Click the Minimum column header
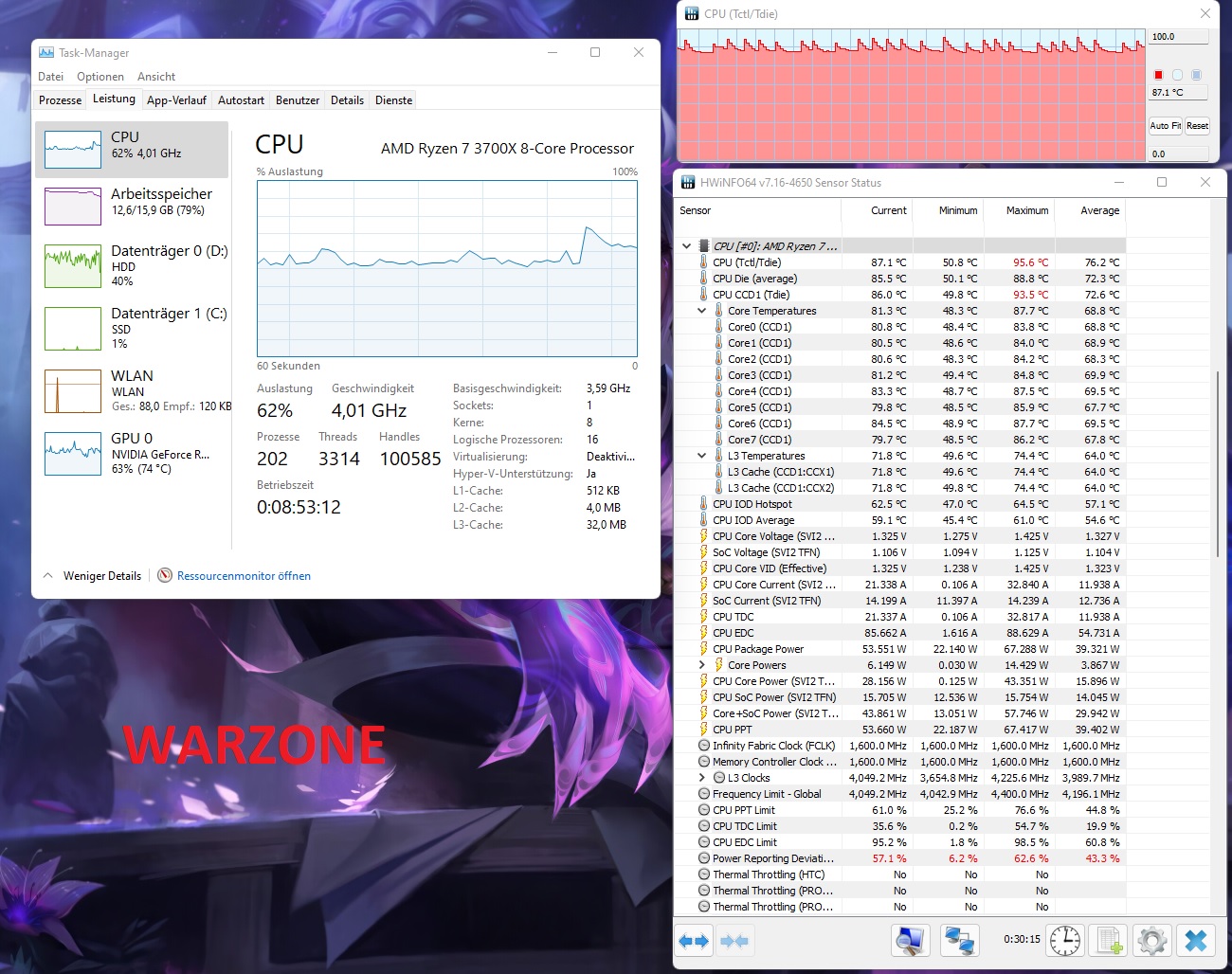The height and width of the screenshot is (974, 1232). click(948, 211)
